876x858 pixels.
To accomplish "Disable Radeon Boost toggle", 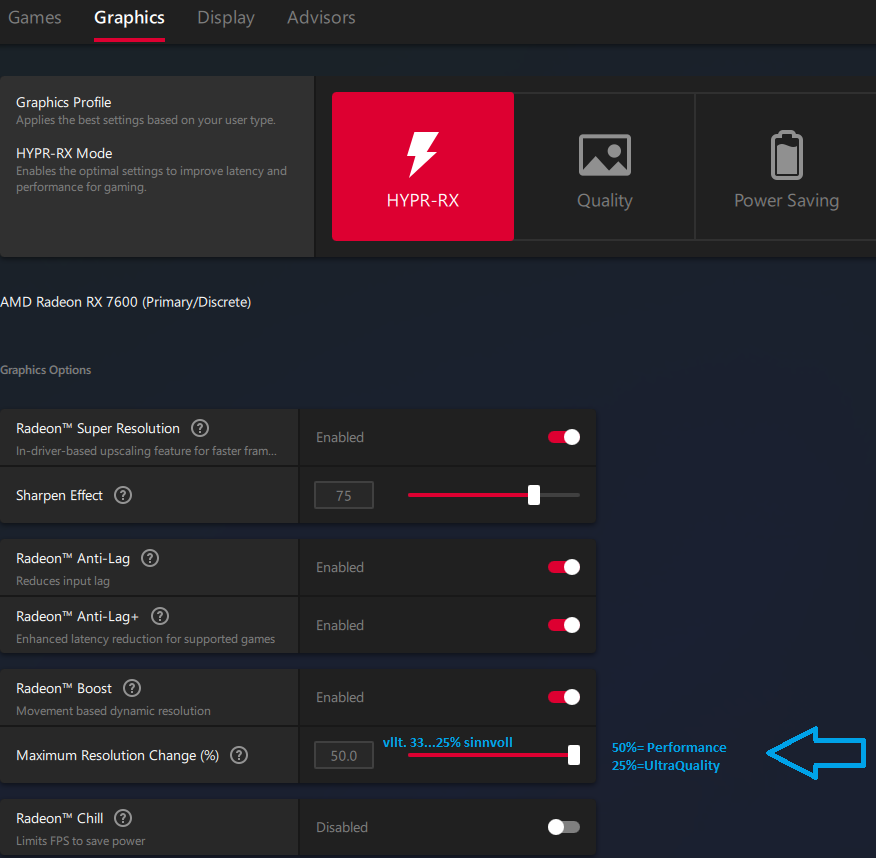I will point(564,697).
